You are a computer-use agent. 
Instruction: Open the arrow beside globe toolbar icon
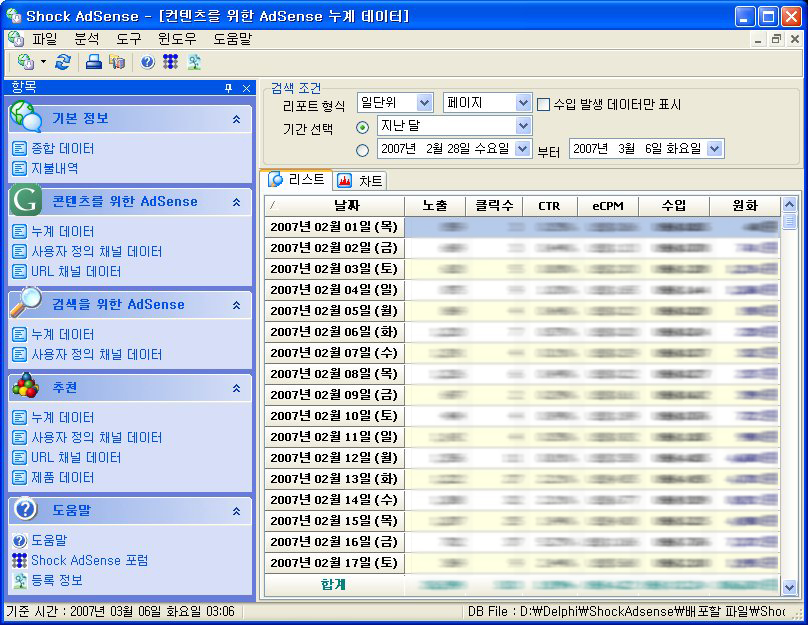[43, 62]
